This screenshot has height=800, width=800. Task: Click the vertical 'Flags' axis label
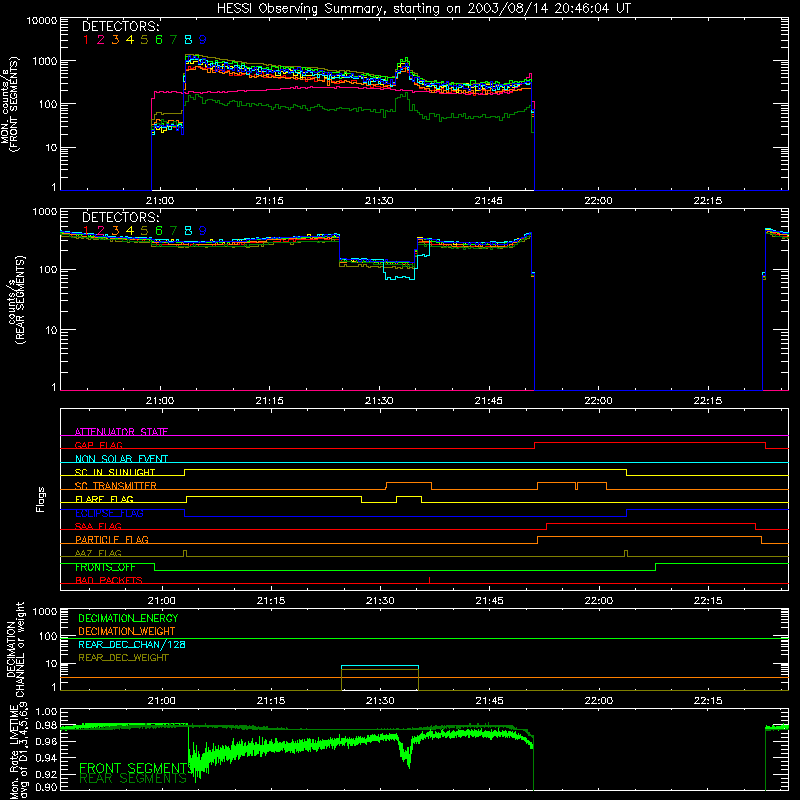41,499
